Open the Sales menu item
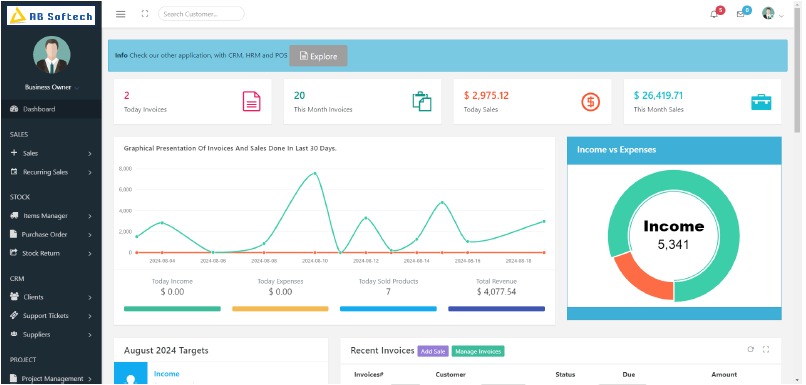This screenshot has height=385, width=806. pos(51,153)
